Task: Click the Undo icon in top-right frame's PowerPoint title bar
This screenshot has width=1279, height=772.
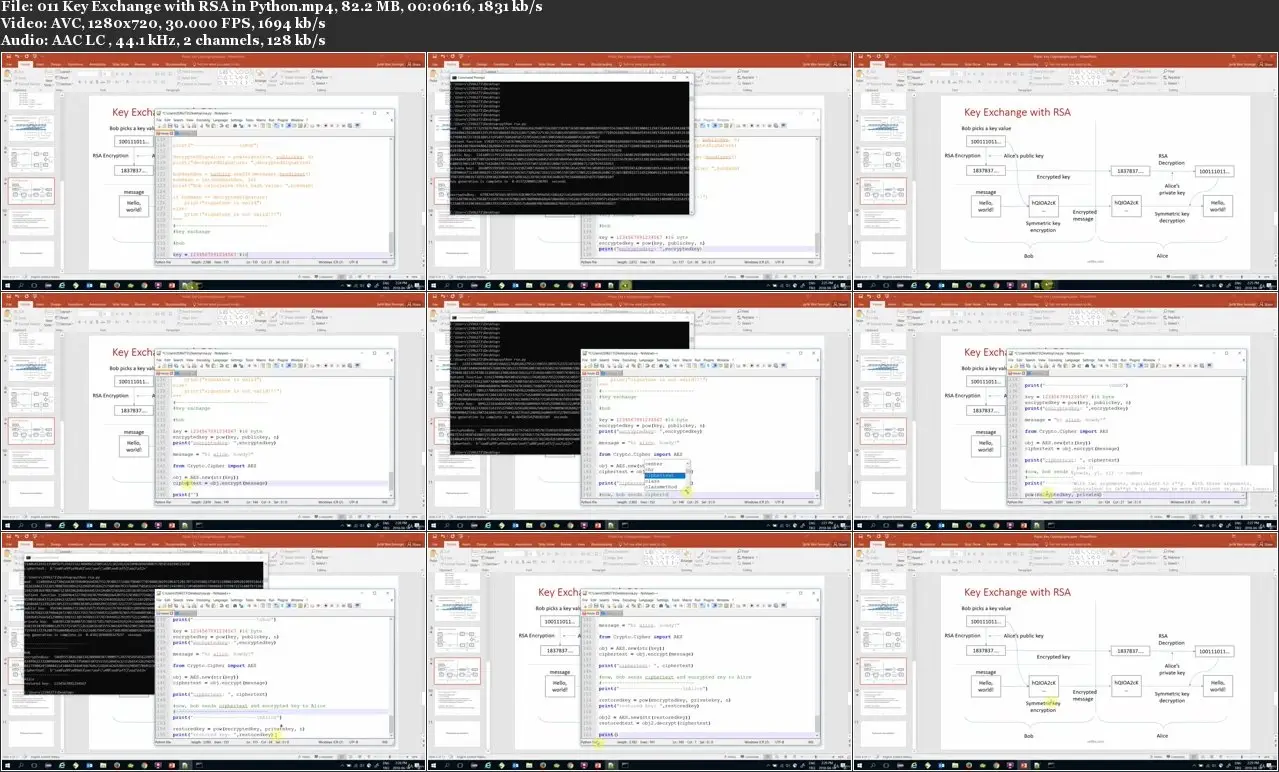Action: click(x=869, y=56)
